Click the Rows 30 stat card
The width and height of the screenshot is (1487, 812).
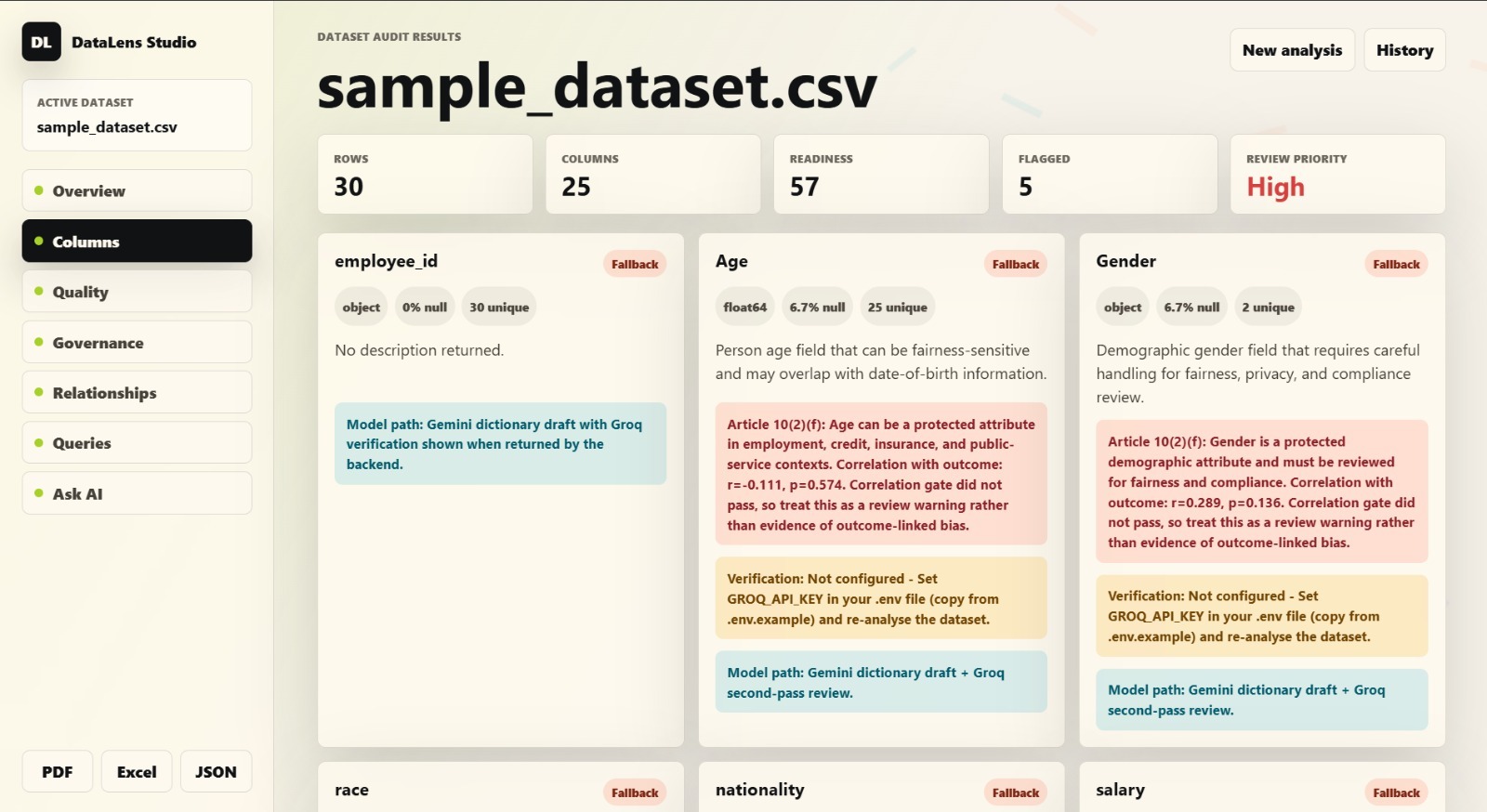[425, 174]
